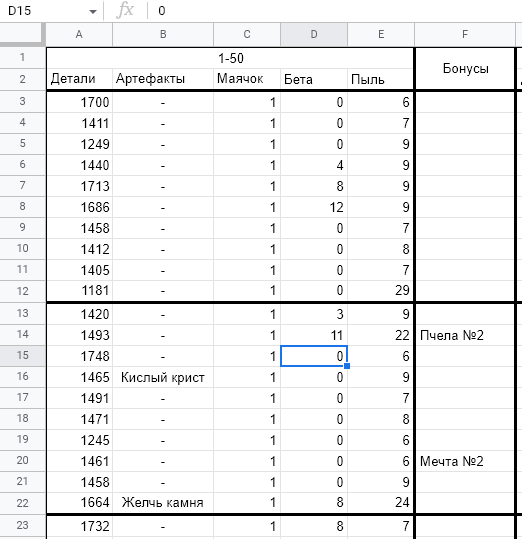522x539 pixels.
Task: Click the Бонусы merged header cell
Action: pyautogui.click(x=465, y=69)
